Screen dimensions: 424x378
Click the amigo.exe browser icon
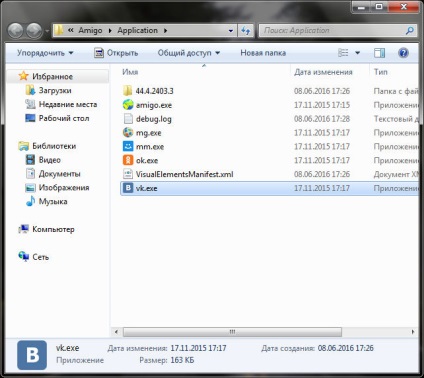click(x=128, y=105)
